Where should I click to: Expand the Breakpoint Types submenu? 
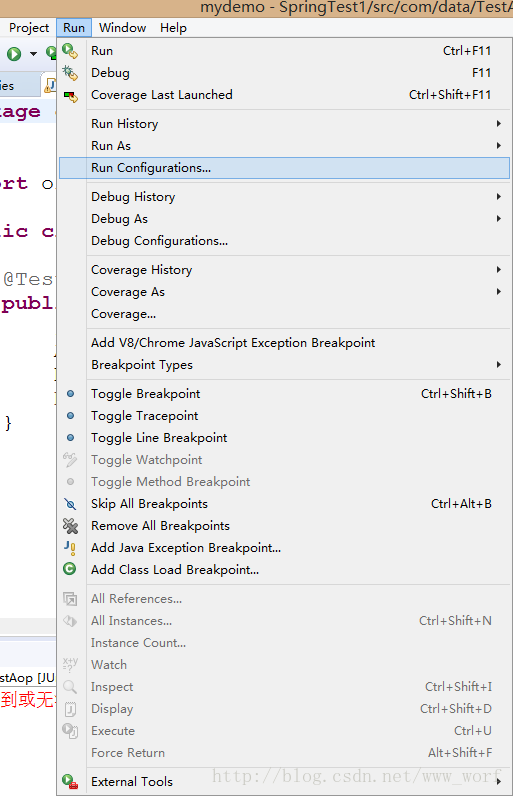click(x=284, y=365)
